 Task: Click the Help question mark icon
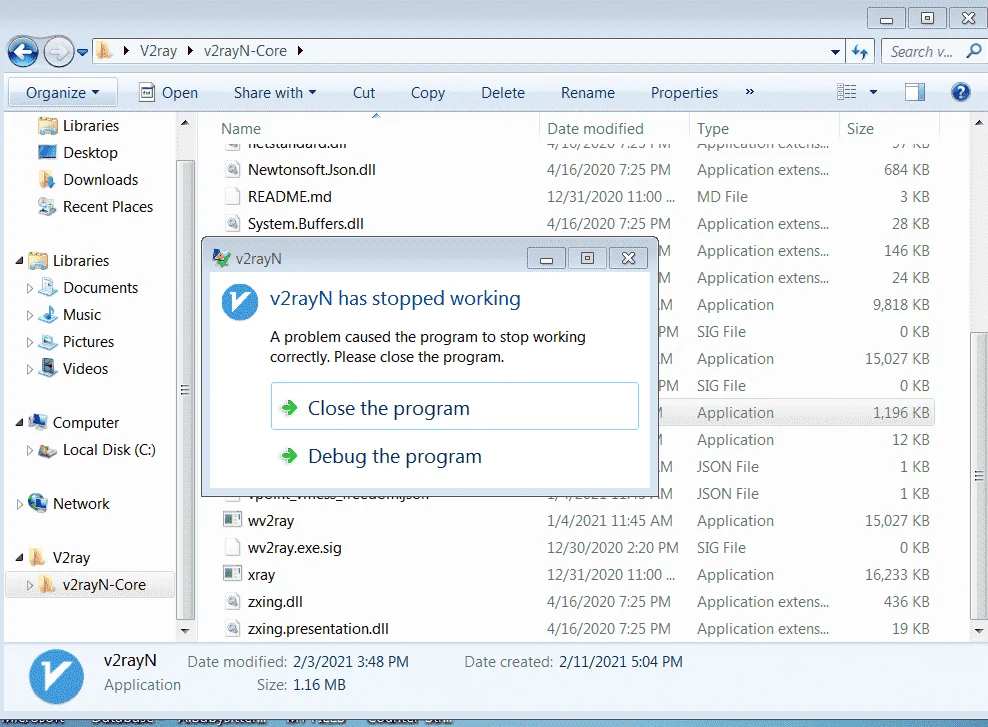coord(960,93)
